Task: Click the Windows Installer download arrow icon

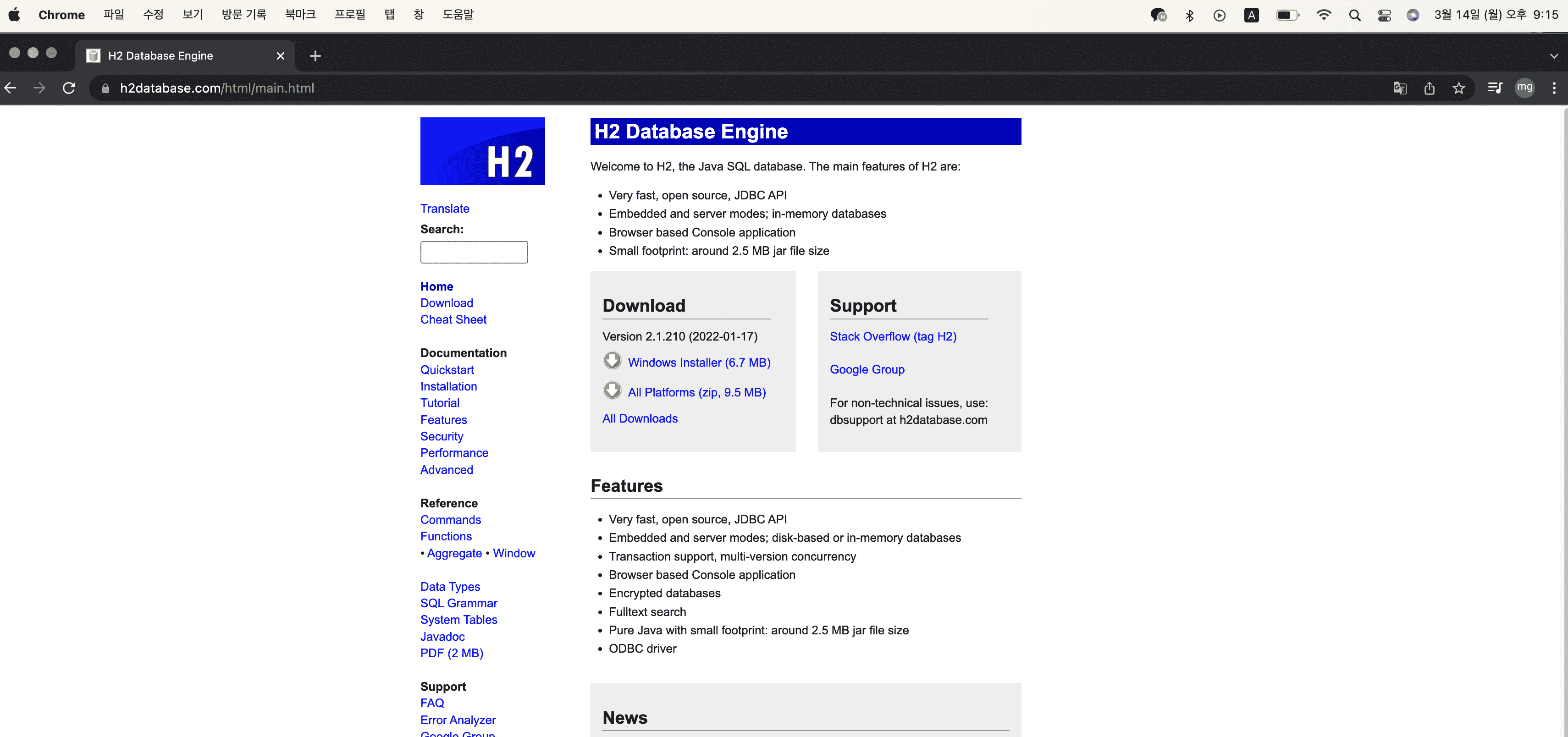Action: [612, 361]
